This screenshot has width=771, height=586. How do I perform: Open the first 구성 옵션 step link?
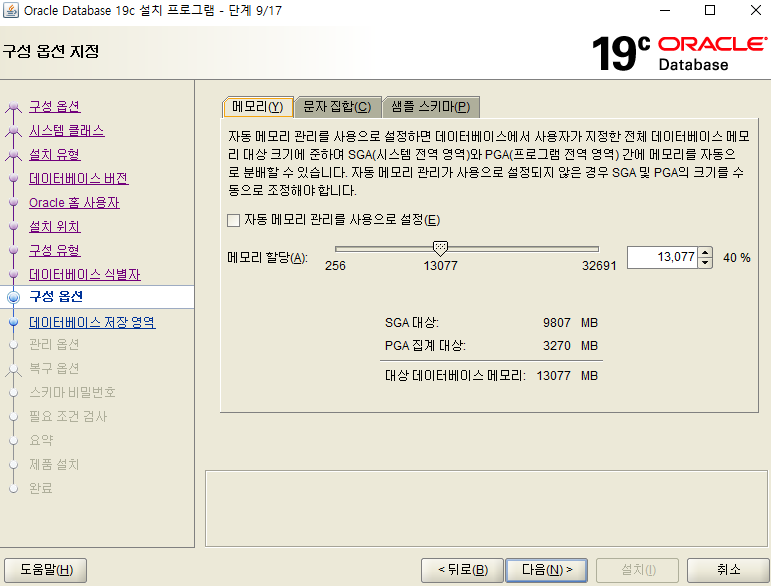coord(55,106)
